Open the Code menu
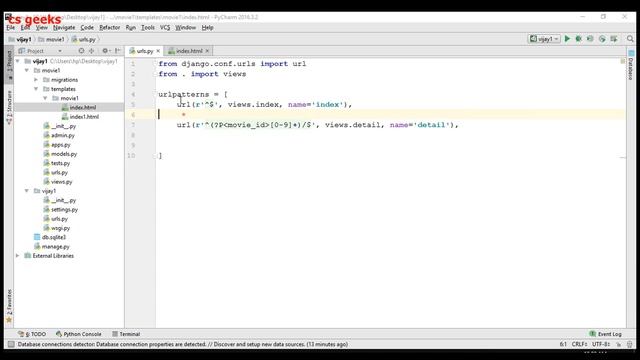The height and width of the screenshot is (360, 640). [x=87, y=27]
